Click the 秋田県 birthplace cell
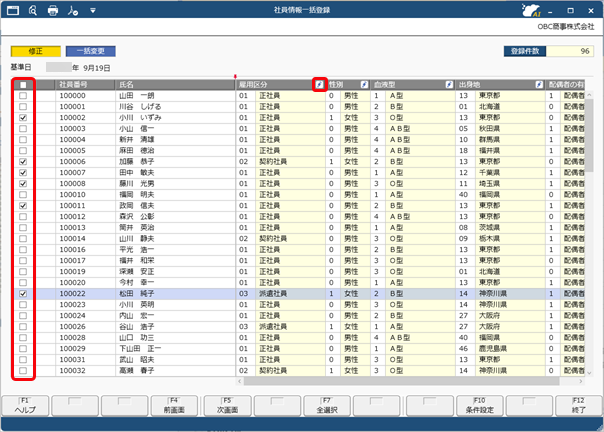The image size is (604, 432). pos(510,129)
